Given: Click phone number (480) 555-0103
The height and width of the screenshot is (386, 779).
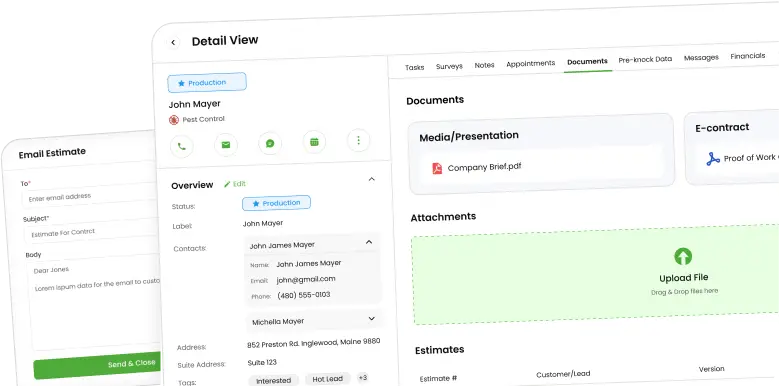Looking at the screenshot, I should (x=304, y=295).
